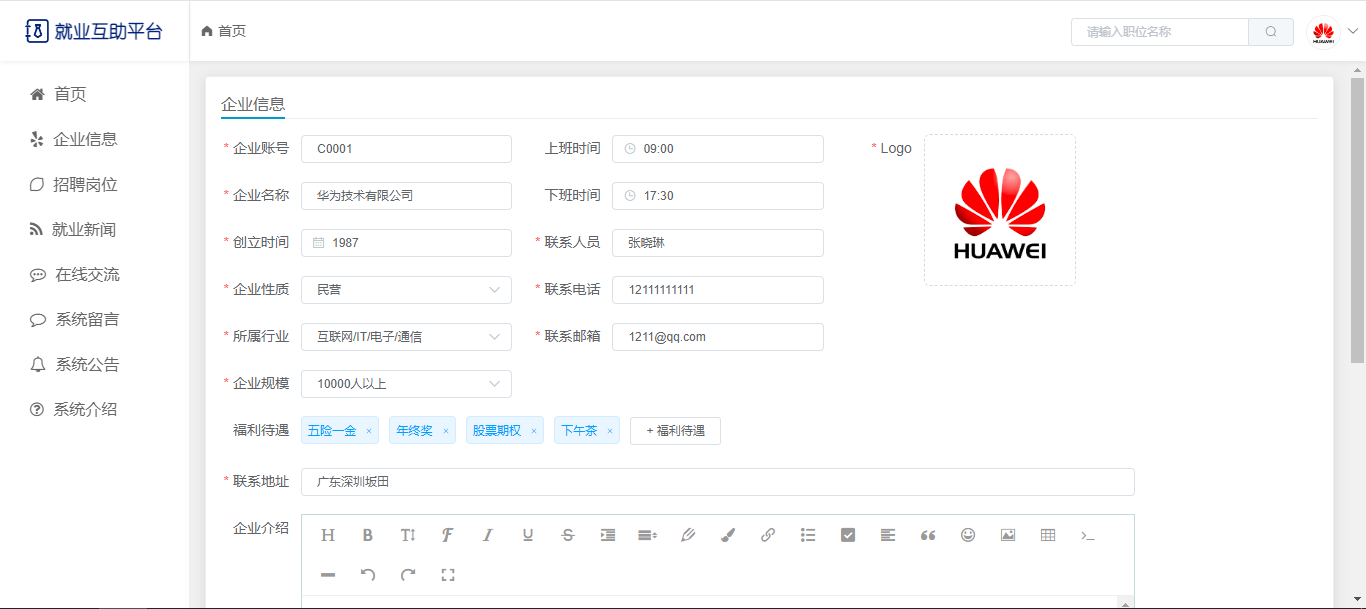
Task: Insert bullet list in editor
Action: tap(808, 535)
